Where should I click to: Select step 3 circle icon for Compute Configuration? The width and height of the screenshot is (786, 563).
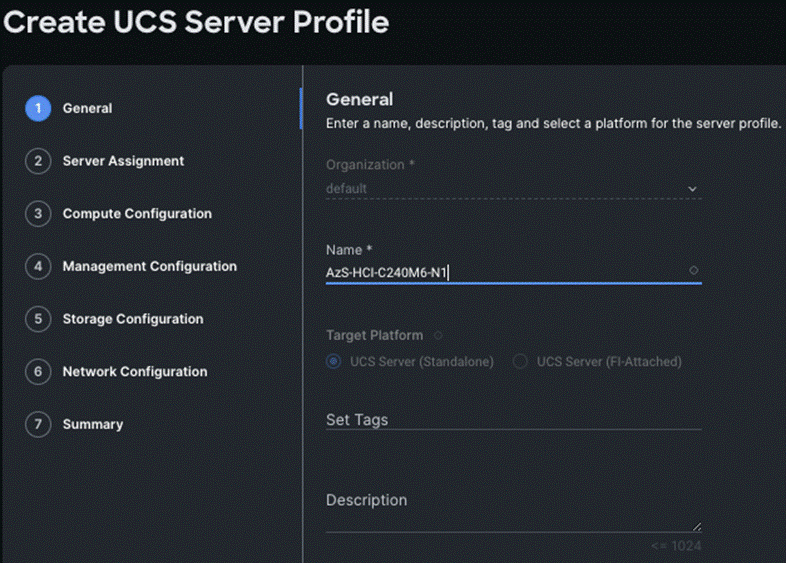38,214
